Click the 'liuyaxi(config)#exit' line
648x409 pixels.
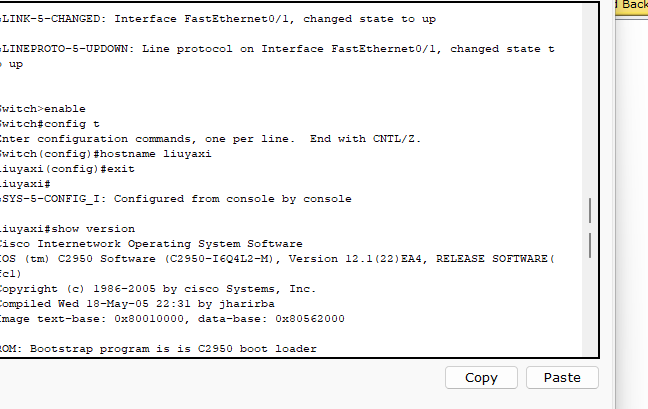tap(67, 169)
